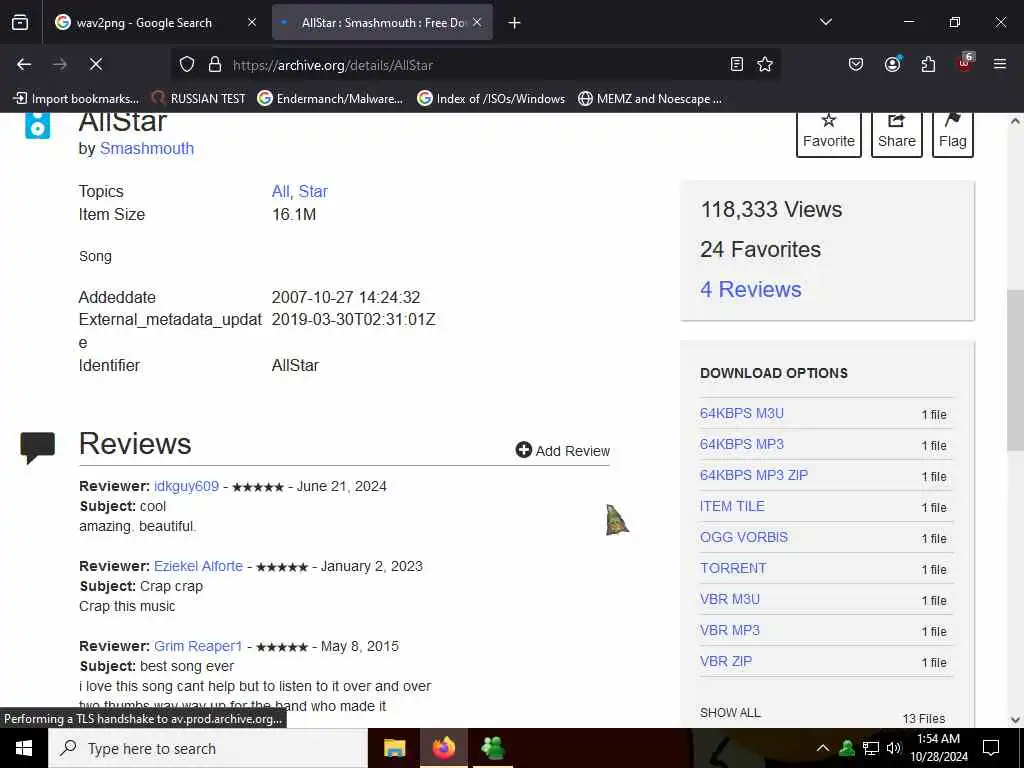This screenshot has width=1024, height=768.
Task: Select the 24 Favorites text
Action: tap(760, 249)
